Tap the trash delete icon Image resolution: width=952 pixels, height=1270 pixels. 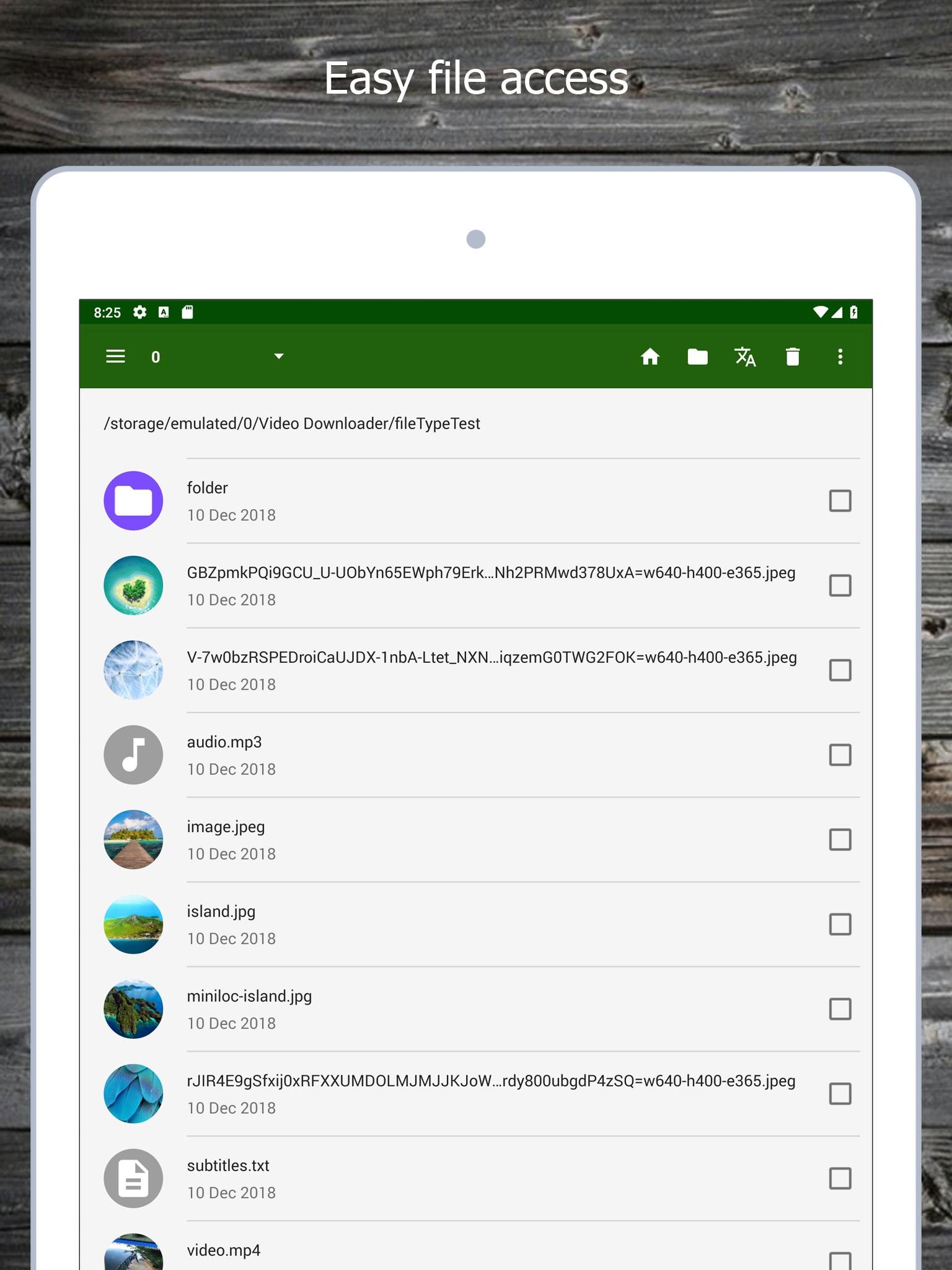[793, 357]
